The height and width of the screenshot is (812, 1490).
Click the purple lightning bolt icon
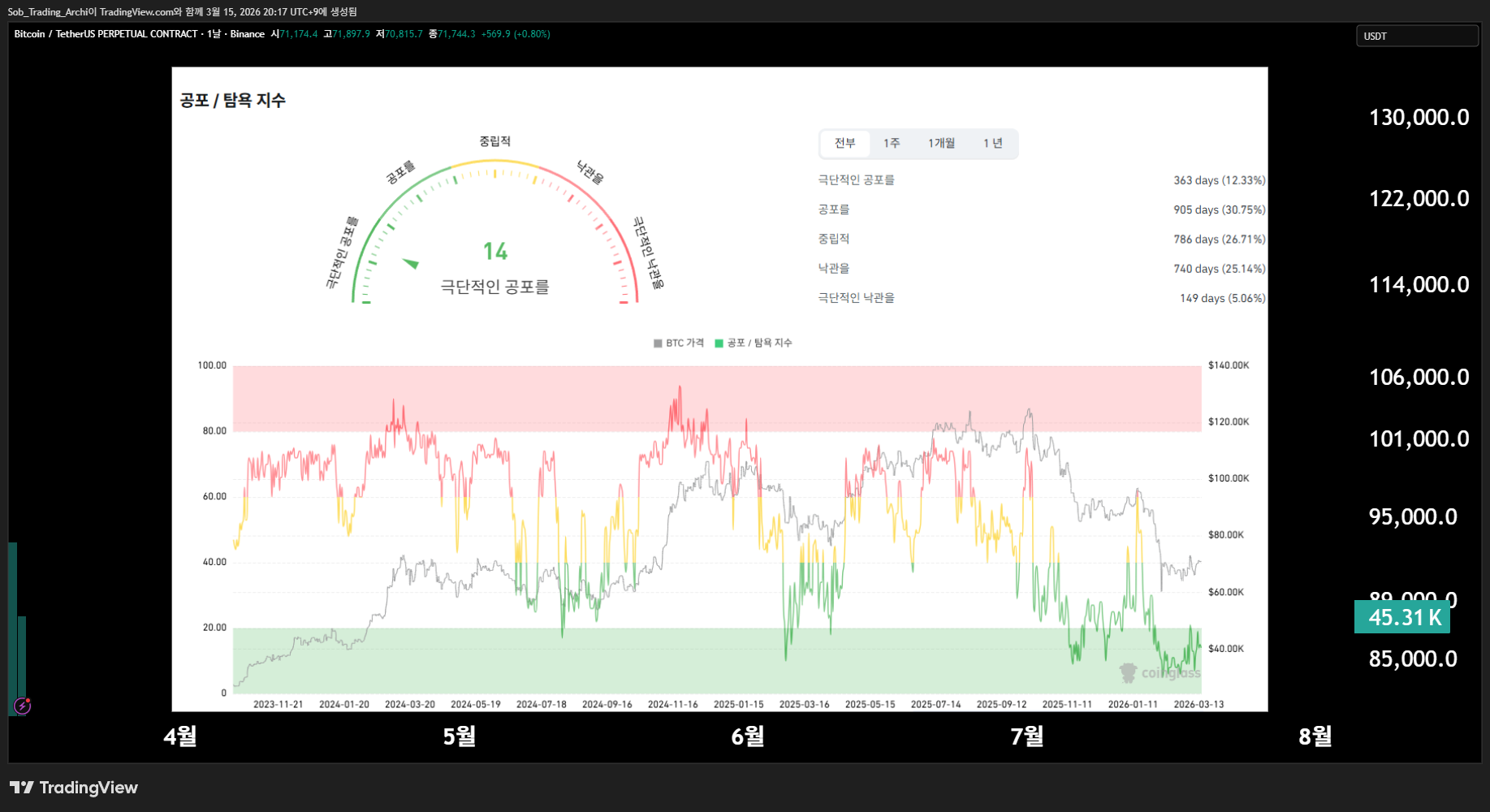pos(22,706)
